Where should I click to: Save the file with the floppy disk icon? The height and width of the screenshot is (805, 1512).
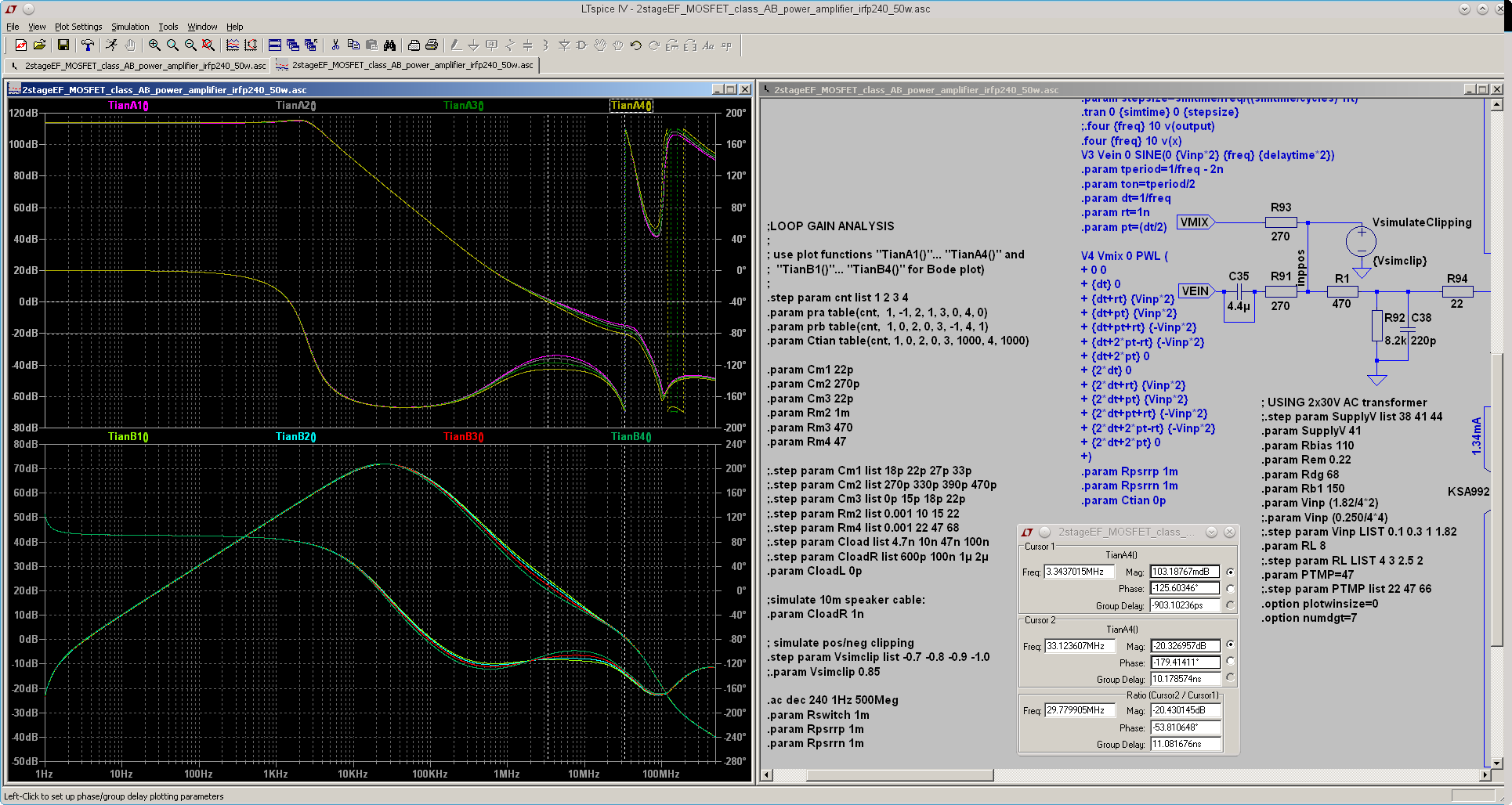(63, 45)
